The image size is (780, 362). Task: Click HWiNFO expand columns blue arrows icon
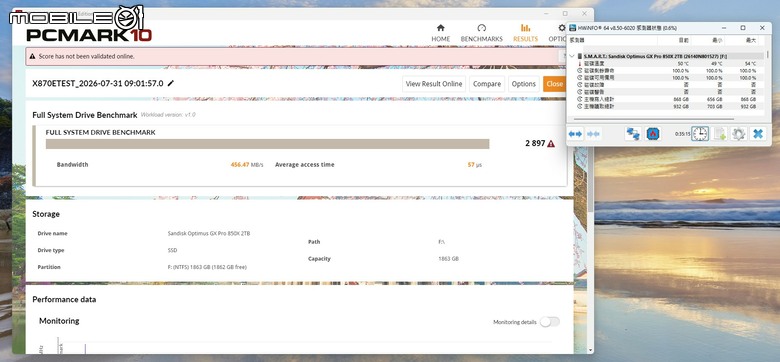(576, 134)
